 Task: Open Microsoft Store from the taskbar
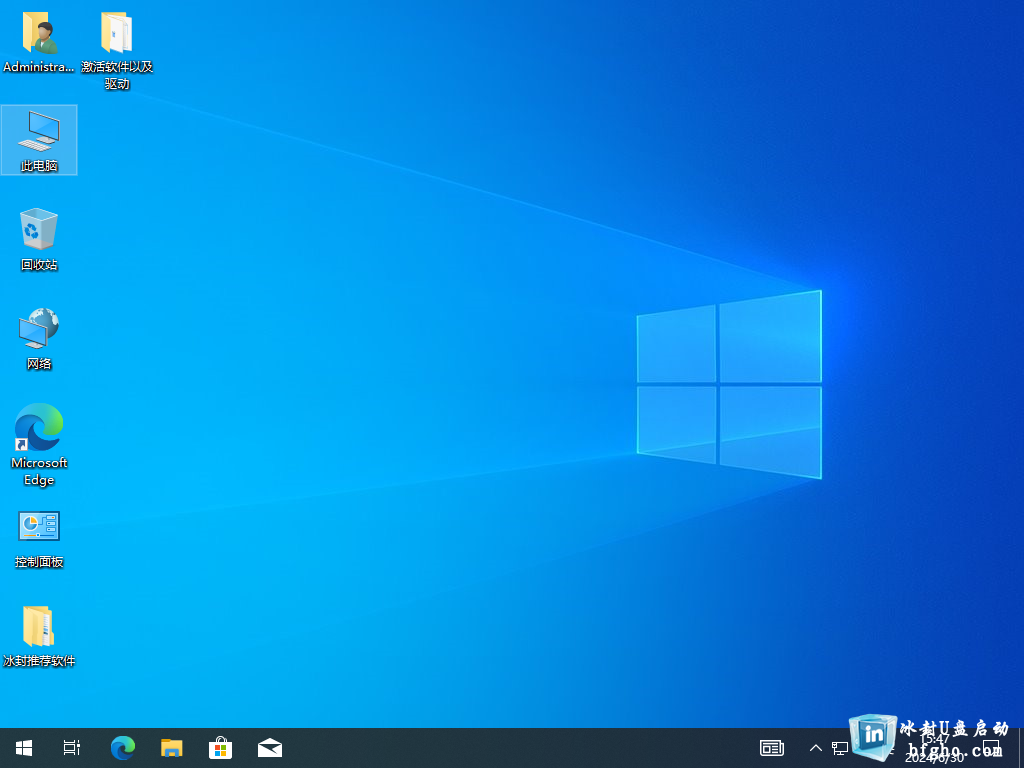coord(220,748)
